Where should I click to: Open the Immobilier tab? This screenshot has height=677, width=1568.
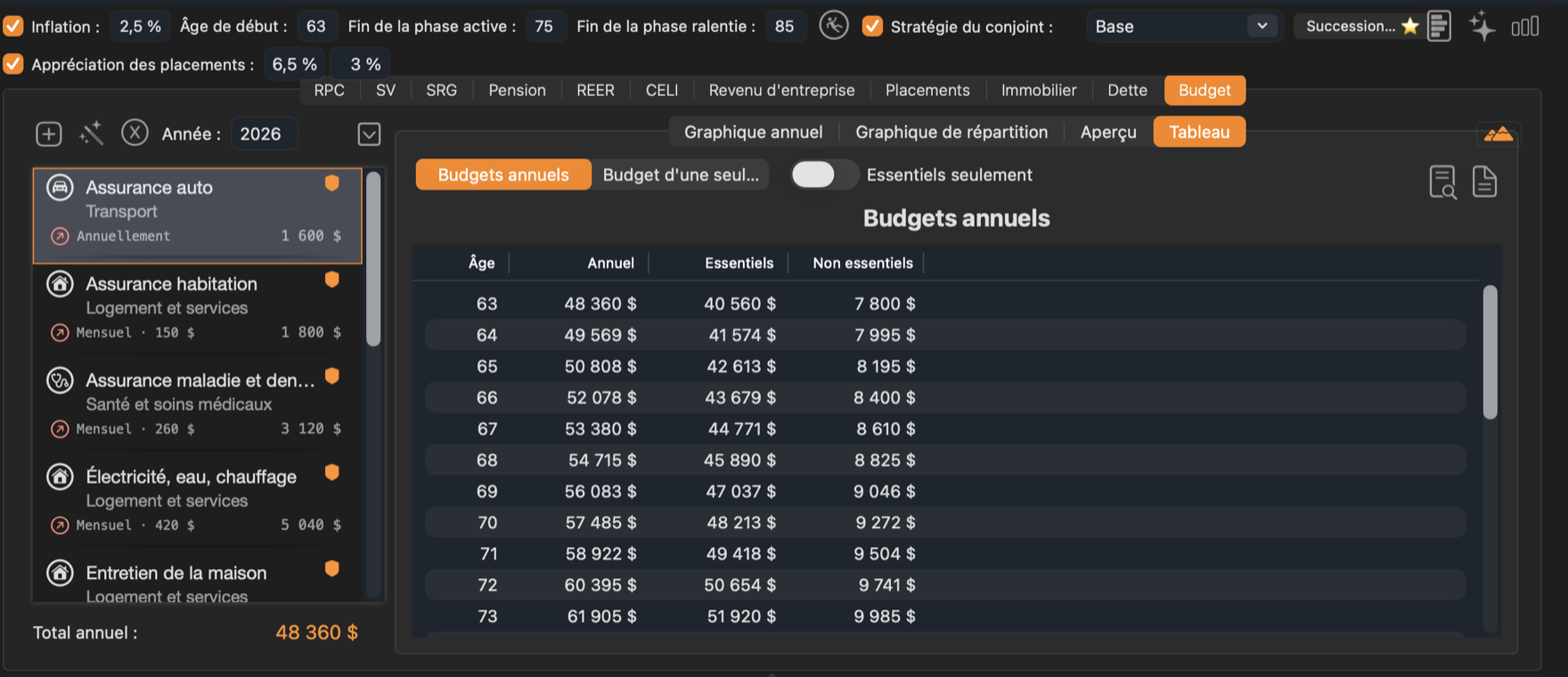[1039, 90]
